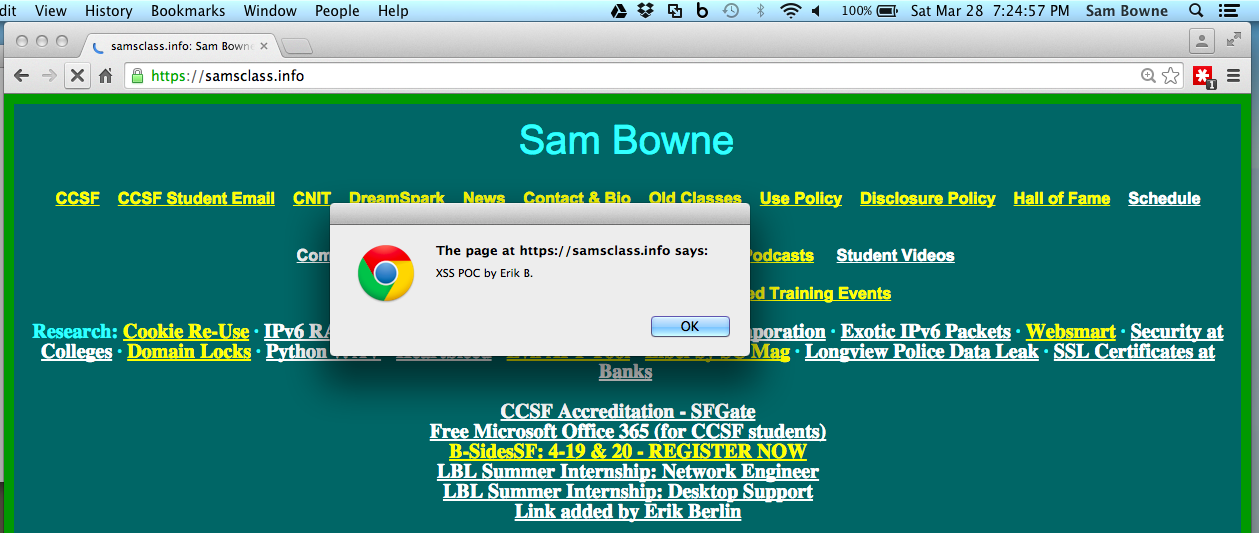Click the Chrome profile avatar button
1259x533 pixels.
pyautogui.click(x=1201, y=40)
